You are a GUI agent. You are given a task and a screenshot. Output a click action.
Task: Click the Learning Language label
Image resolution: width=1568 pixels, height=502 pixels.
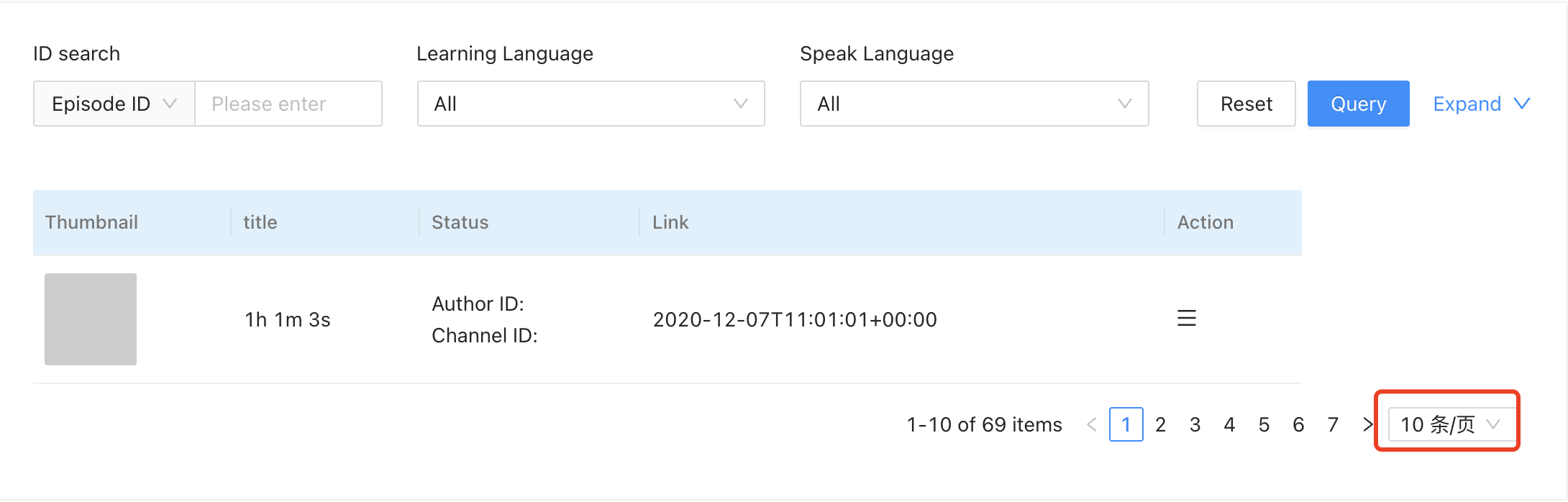(505, 53)
